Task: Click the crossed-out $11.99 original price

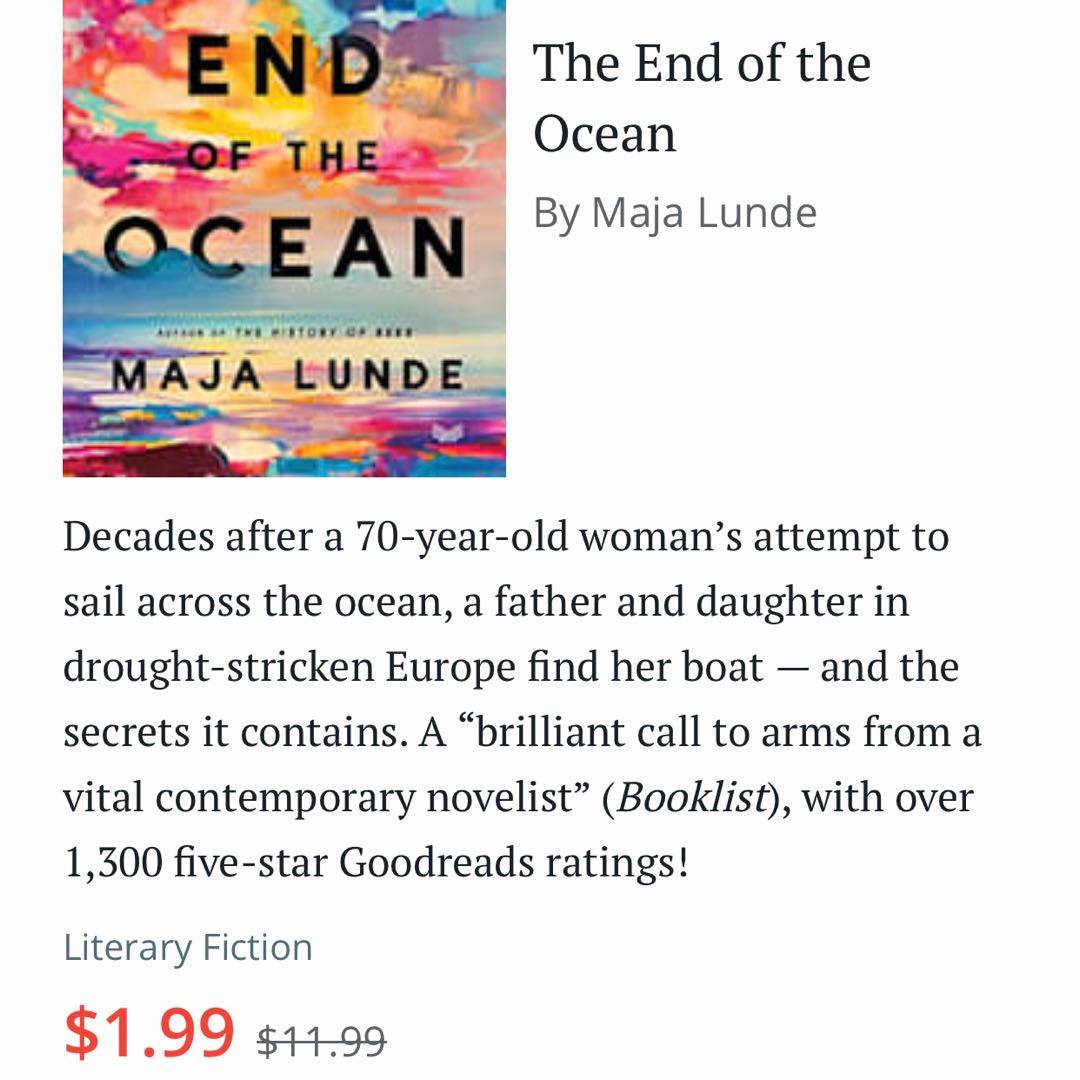Action: pos(321,1041)
